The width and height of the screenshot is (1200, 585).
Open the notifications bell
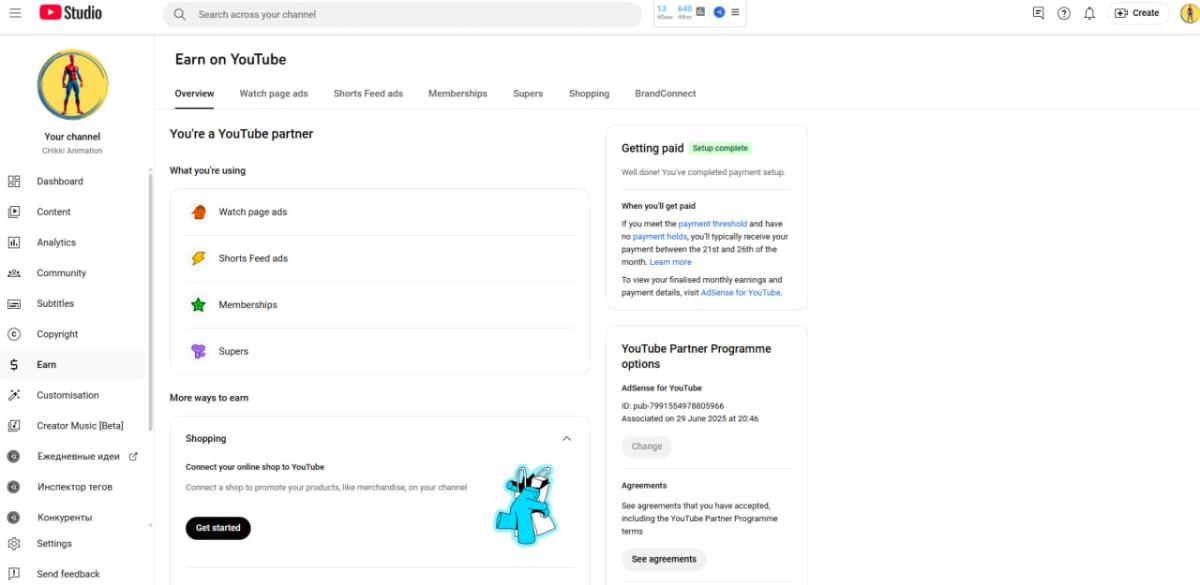pos(1090,13)
